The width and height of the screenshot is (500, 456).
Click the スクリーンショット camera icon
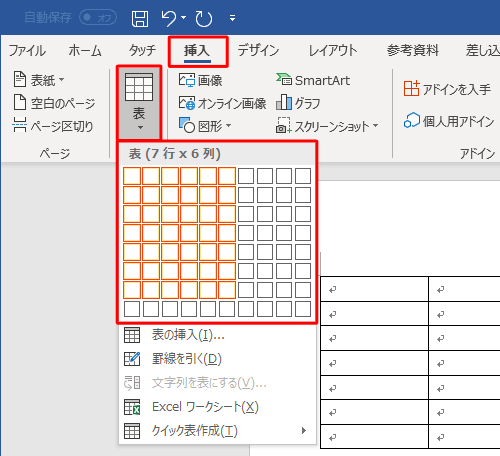pyautogui.click(x=284, y=125)
